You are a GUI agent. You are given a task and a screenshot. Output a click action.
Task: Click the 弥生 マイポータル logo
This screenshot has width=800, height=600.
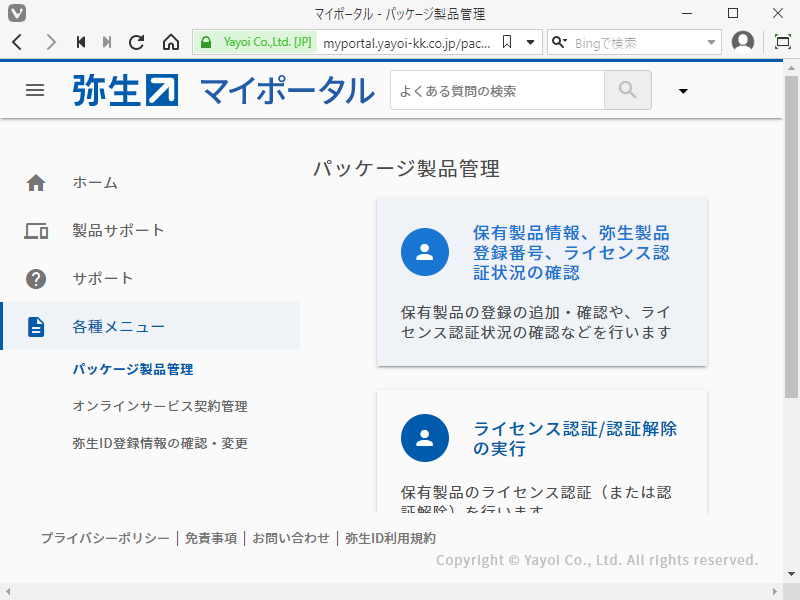(x=223, y=90)
